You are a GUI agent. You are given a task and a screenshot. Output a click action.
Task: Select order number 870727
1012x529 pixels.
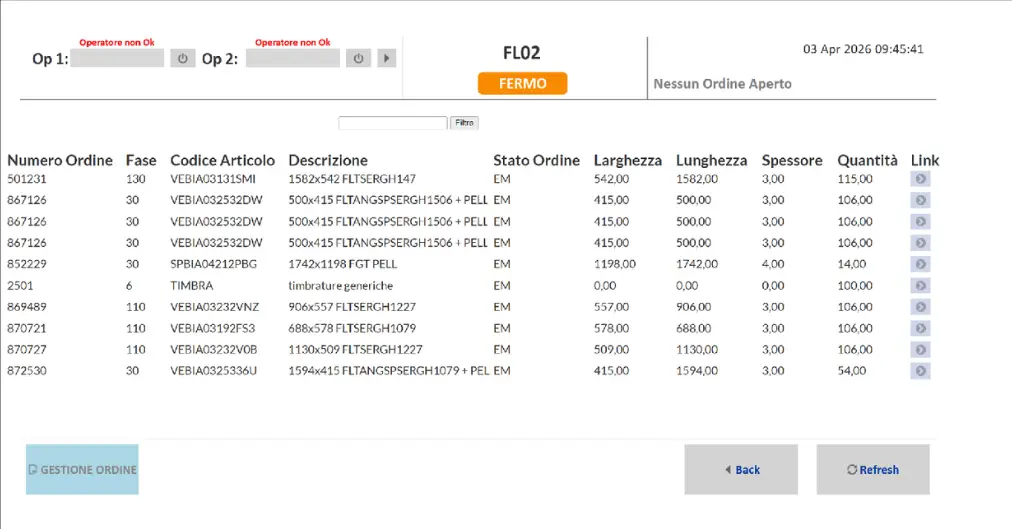point(26,349)
